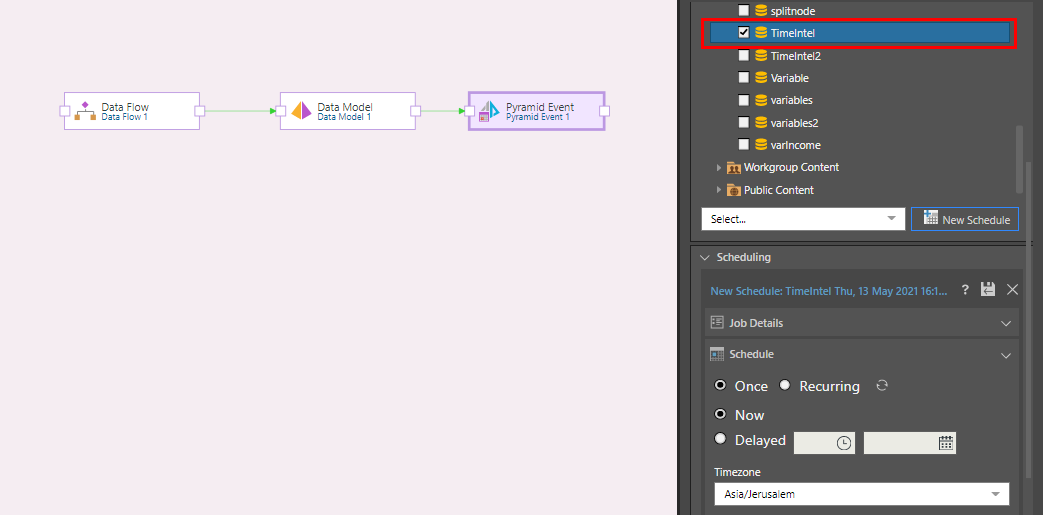This screenshot has height=515, width=1043.
Task: Select the Recurring radio button
Action: coord(785,385)
